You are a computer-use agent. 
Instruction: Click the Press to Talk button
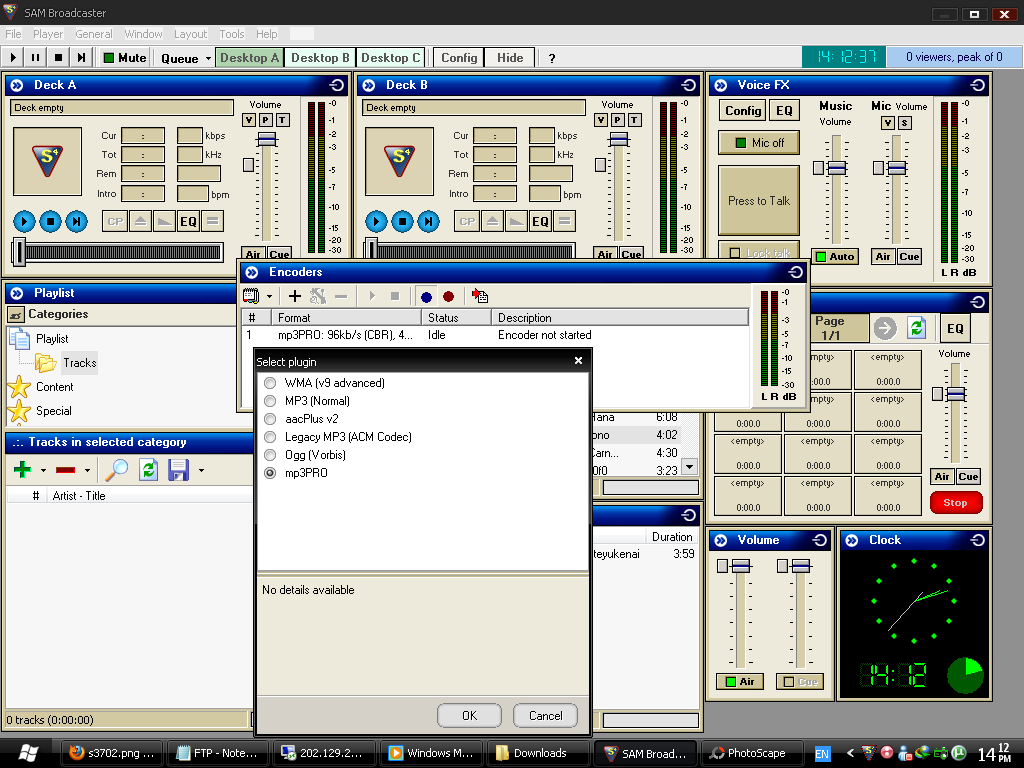tap(759, 200)
